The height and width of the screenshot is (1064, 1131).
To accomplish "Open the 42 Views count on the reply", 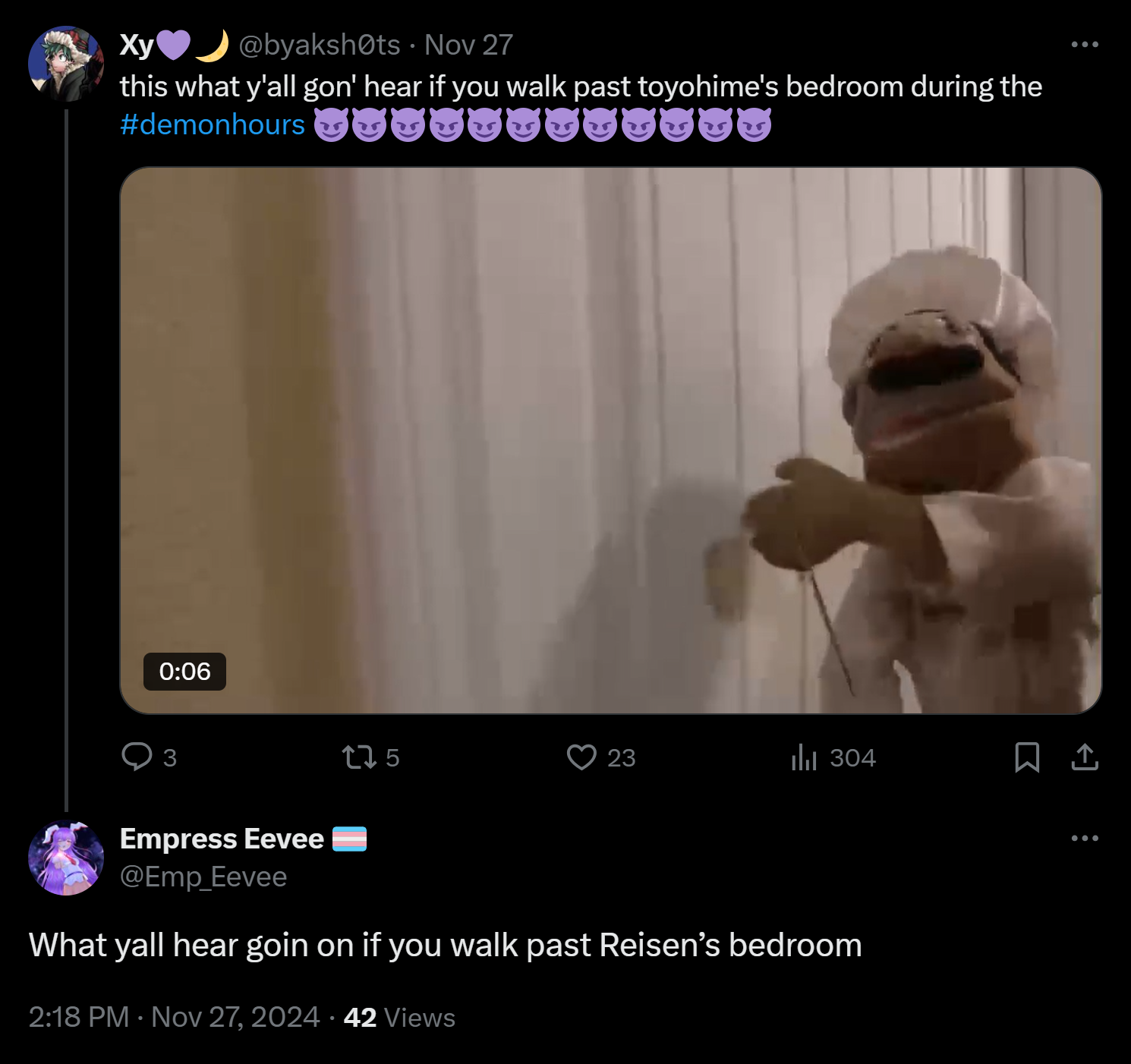I will click(x=399, y=1017).
